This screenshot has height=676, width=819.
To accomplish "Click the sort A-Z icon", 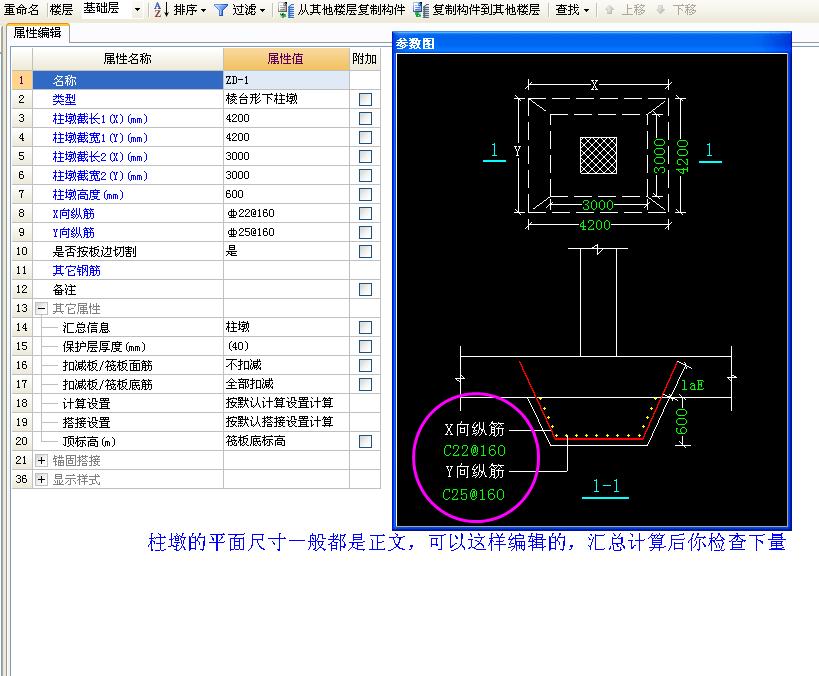I will click(161, 9).
